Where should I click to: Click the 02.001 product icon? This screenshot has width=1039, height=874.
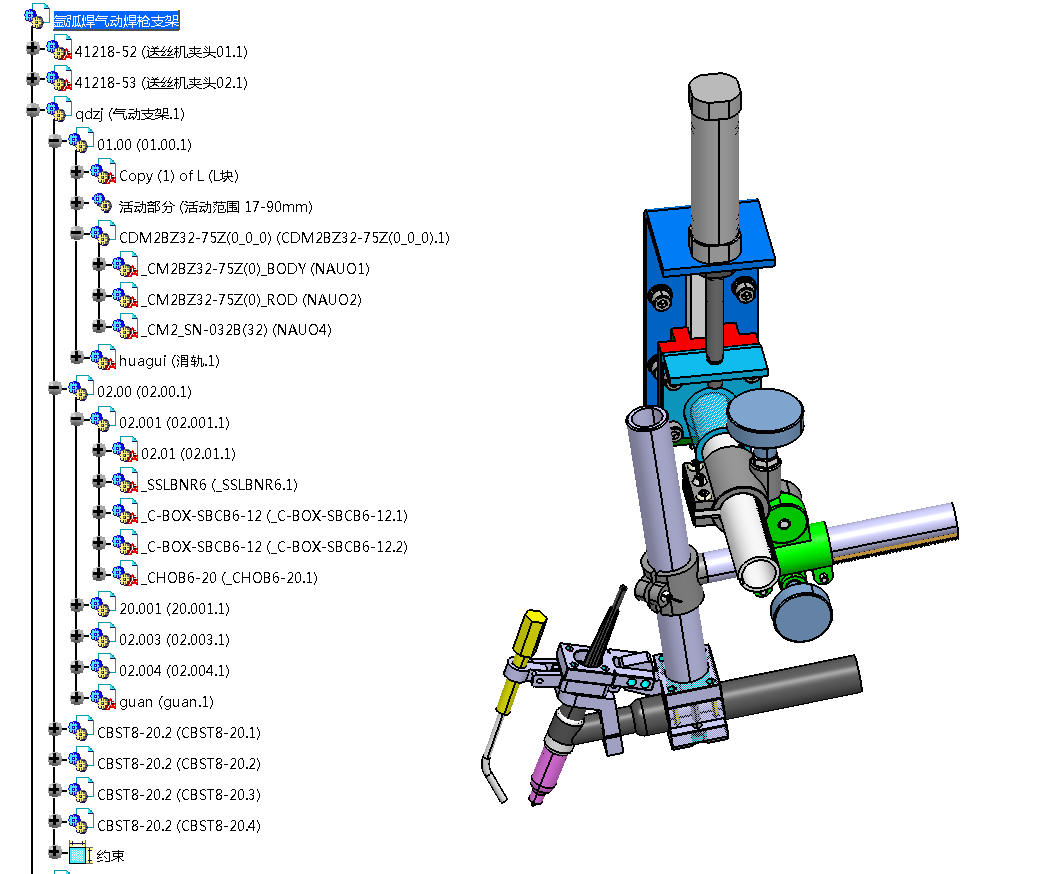pyautogui.click(x=103, y=419)
